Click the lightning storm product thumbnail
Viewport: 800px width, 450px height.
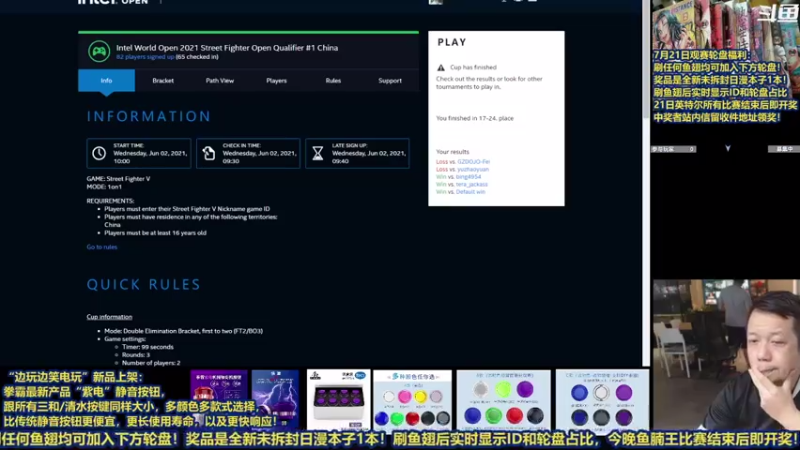275,399
